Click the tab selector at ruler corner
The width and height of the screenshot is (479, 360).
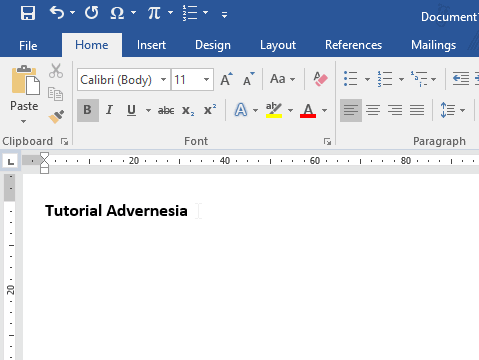[x=11, y=162]
